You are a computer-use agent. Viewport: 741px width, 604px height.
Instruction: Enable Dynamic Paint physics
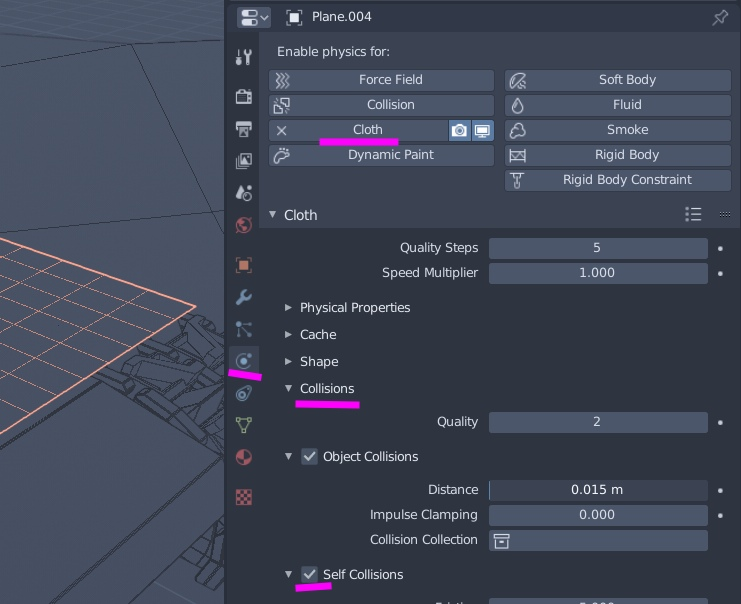point(381,155)
